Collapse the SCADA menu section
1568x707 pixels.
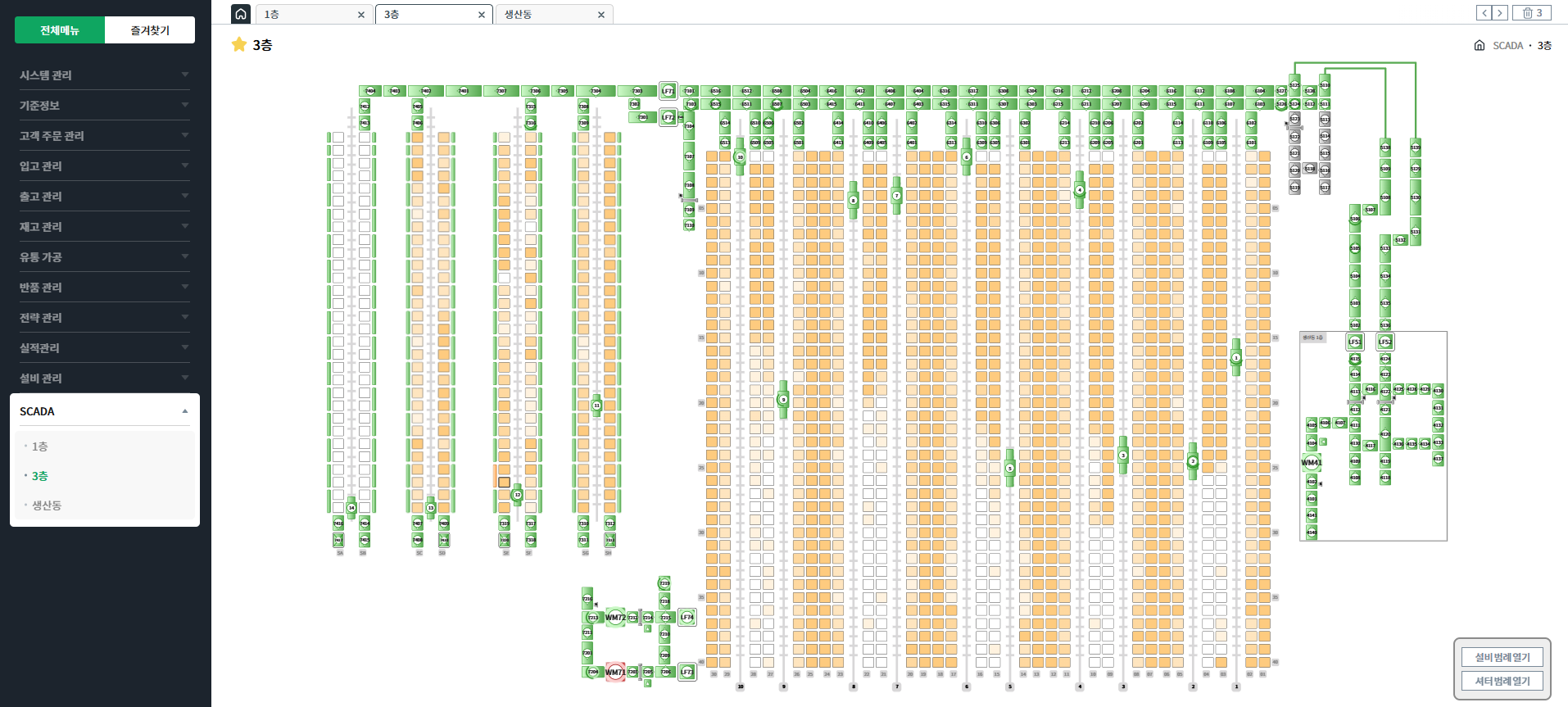(x=104, y=411)
